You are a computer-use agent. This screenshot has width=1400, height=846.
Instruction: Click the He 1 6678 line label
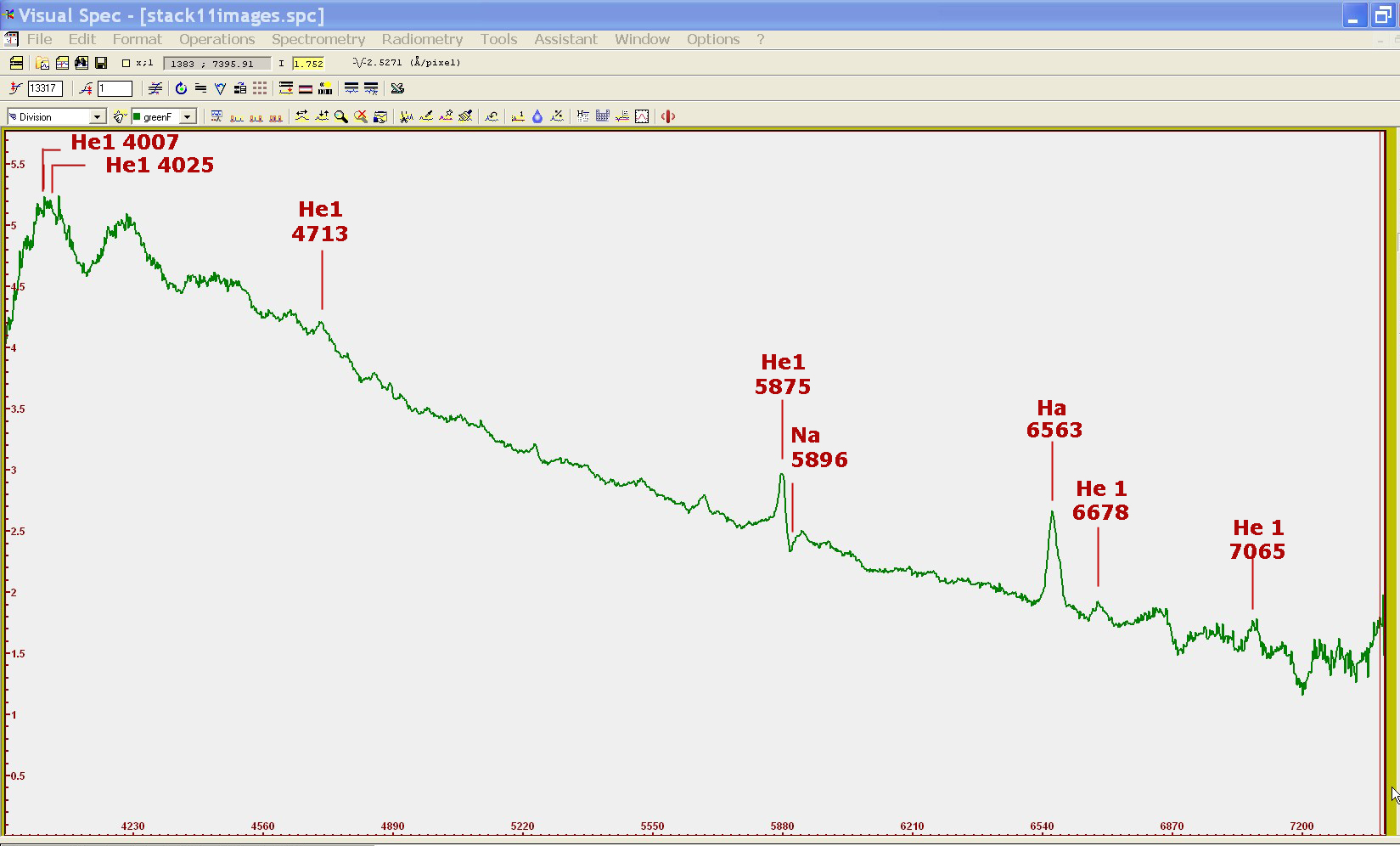(1100, 500)
